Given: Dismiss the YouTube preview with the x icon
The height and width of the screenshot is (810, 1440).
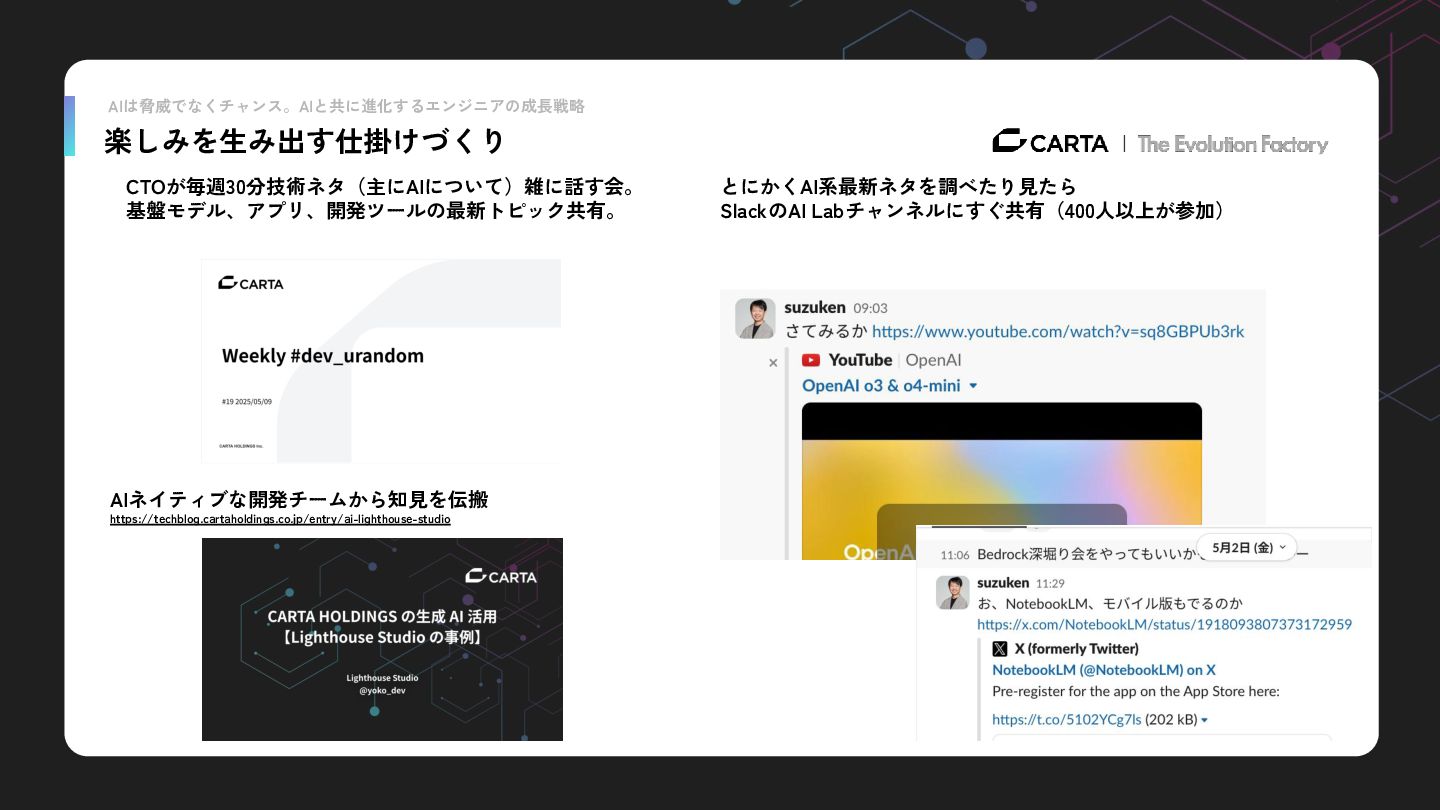Looking at the screenshot, I should (x=773, y=363).
